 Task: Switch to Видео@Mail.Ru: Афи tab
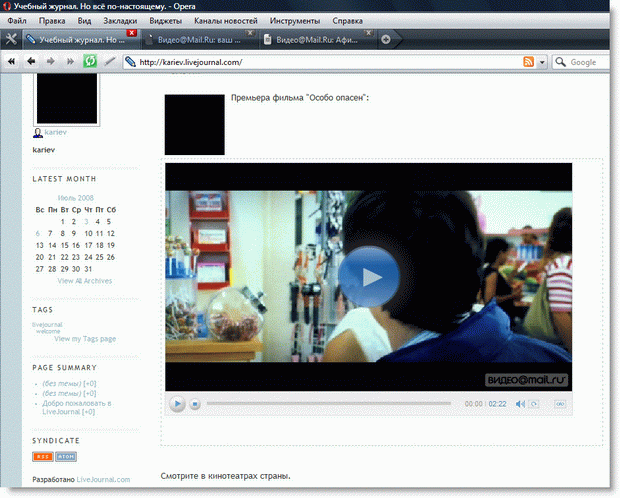pos(317,40)
